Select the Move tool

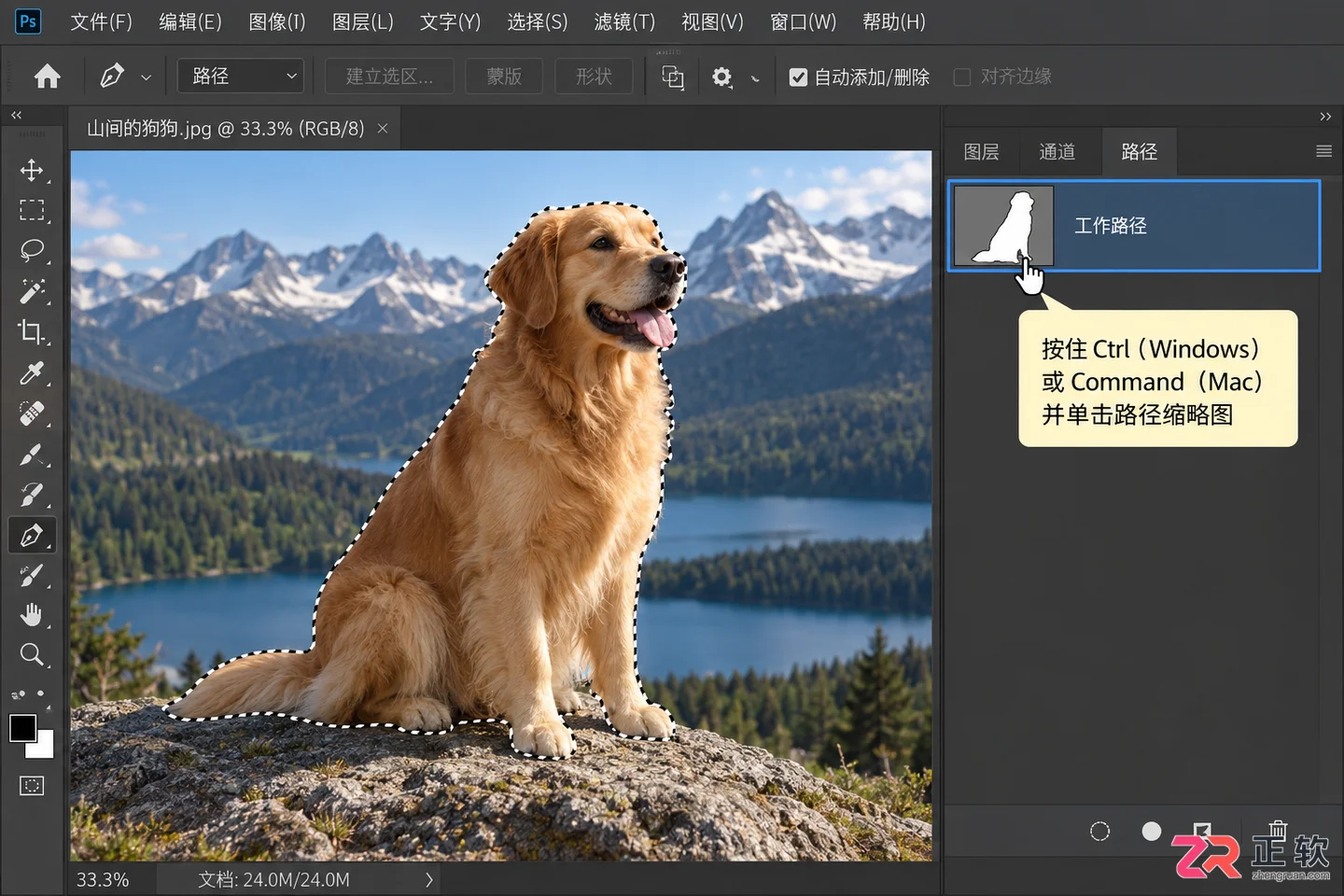32,170
